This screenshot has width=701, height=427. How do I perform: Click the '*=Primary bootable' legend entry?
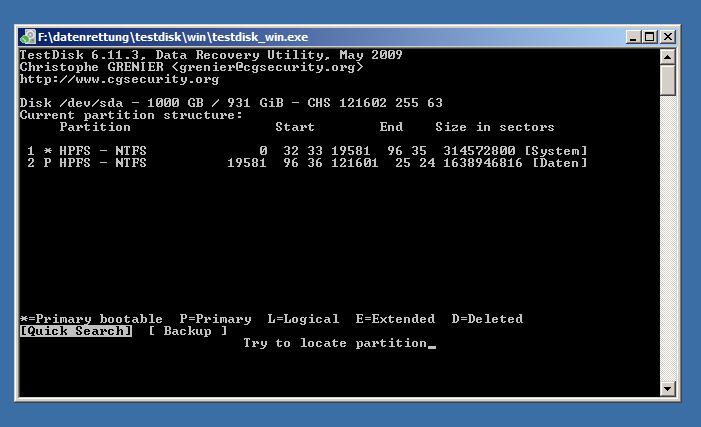coord(91,319)
